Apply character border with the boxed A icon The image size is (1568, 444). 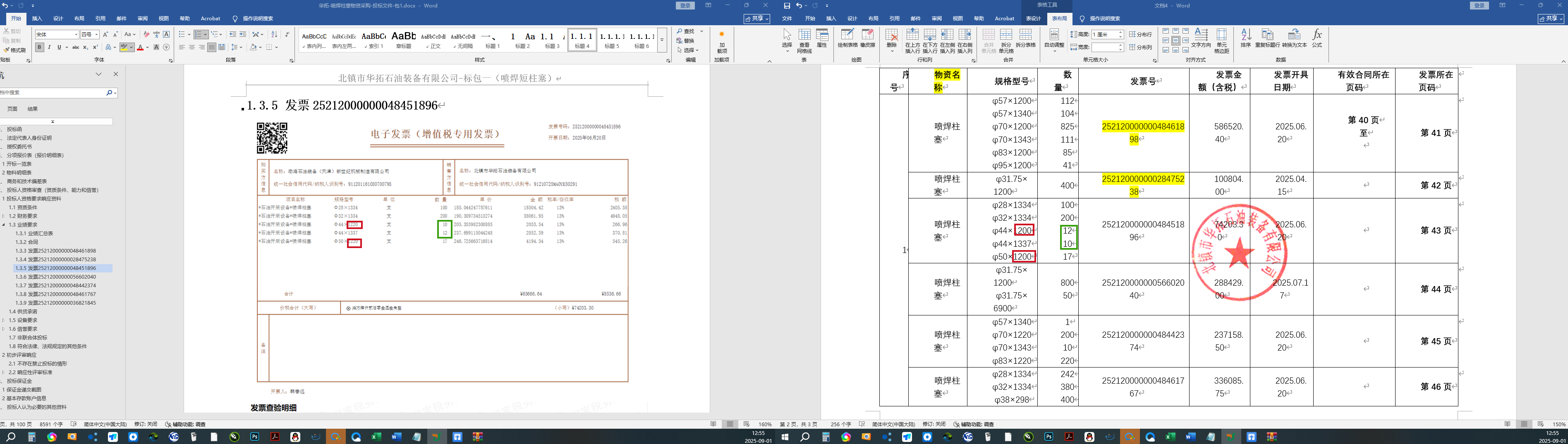click(x=166, y=35)
